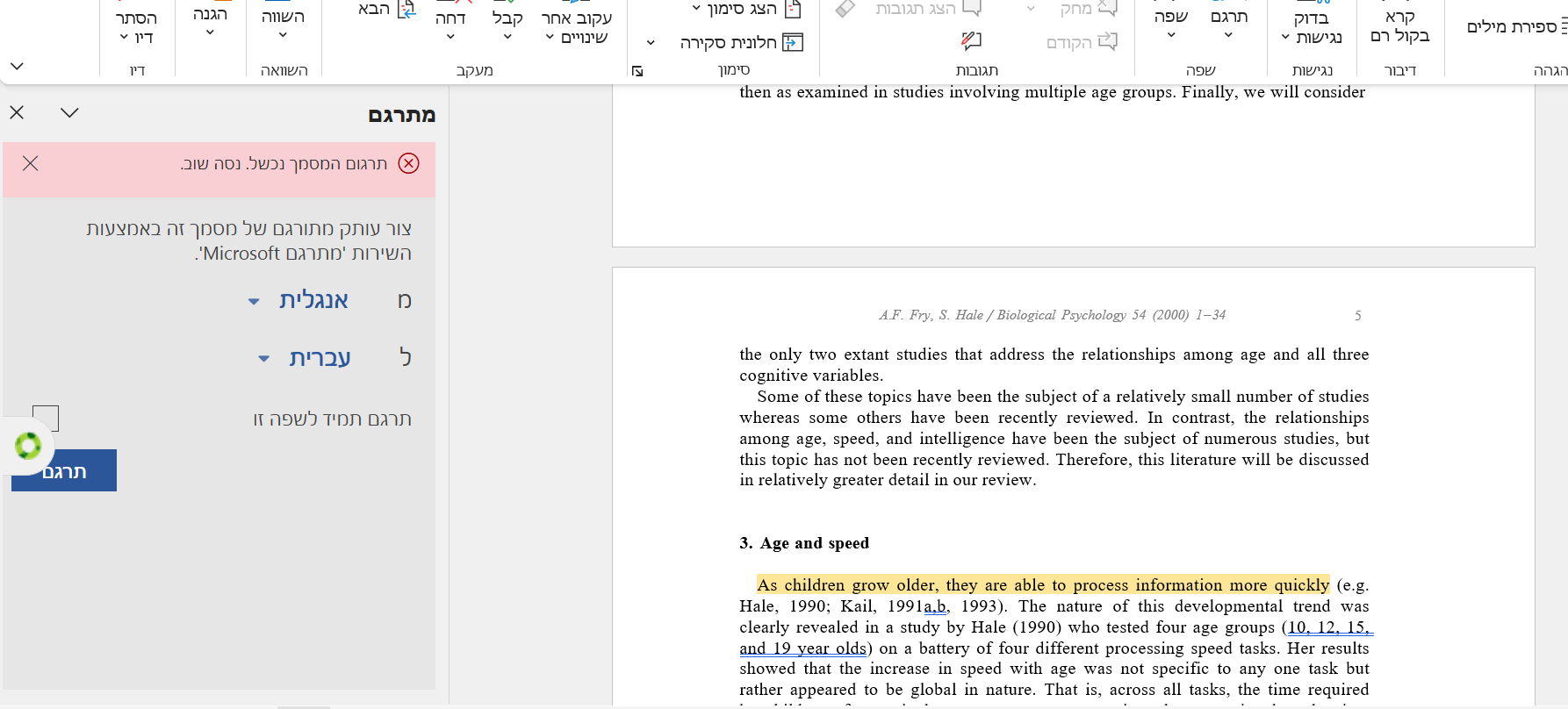Toggle 'always translate to this language' checkbox
The image size is (1568, 709).
click(46, 419)
